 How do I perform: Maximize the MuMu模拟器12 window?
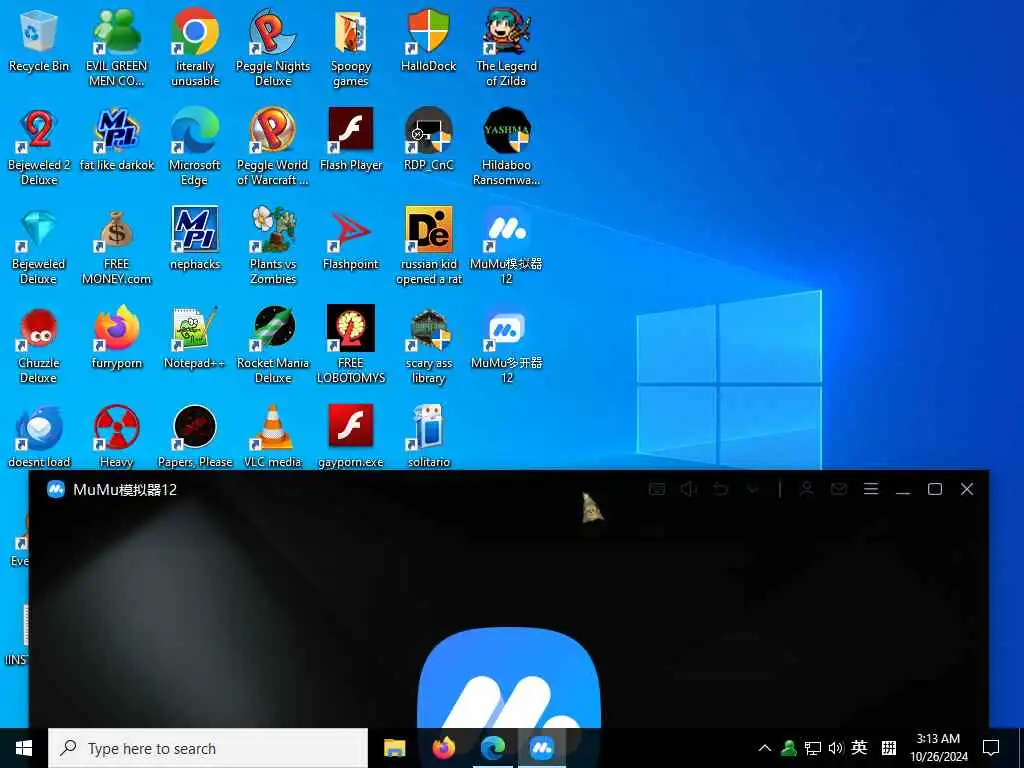click(x=935, y=489)
